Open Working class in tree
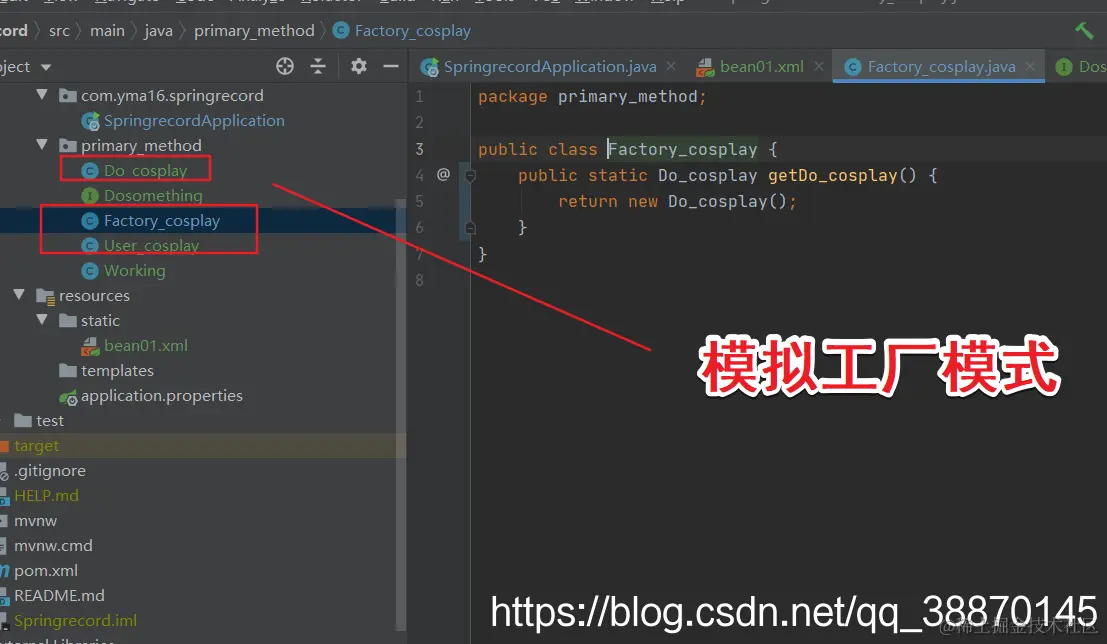 coord(134,270)
